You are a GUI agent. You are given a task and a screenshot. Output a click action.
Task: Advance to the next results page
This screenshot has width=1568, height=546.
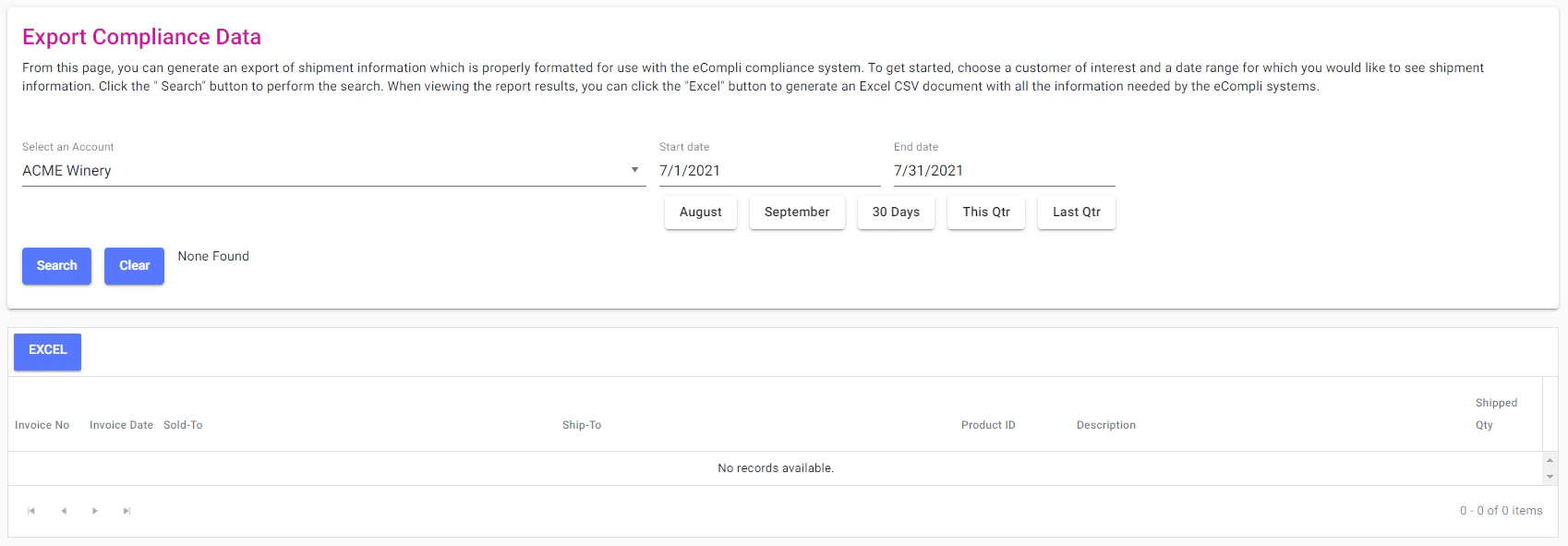pyautogui.click(x=95, y=510)
